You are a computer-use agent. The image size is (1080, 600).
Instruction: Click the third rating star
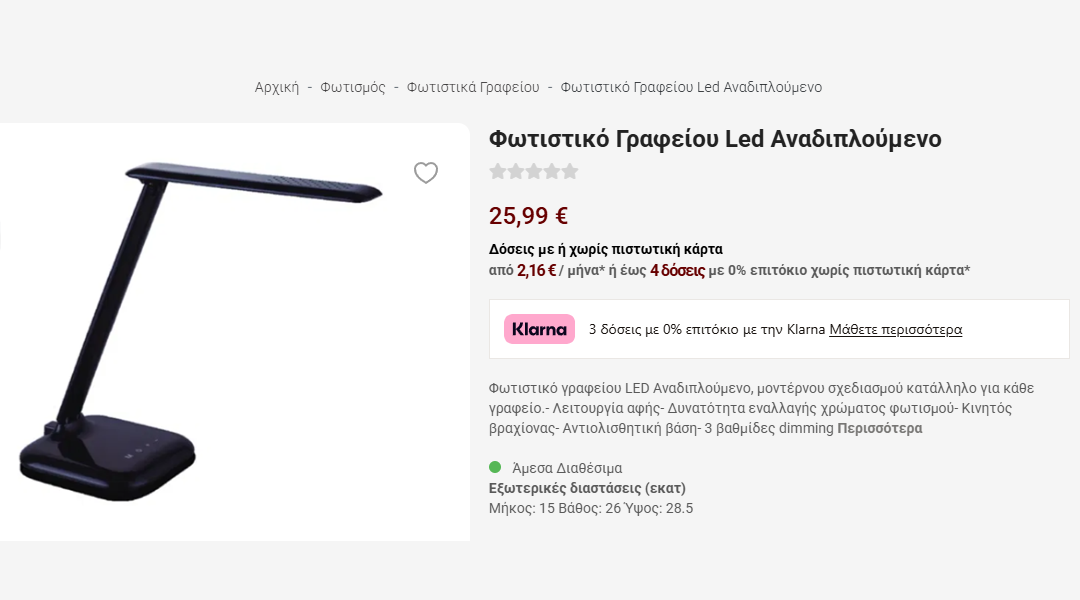(x=534, y=171)
